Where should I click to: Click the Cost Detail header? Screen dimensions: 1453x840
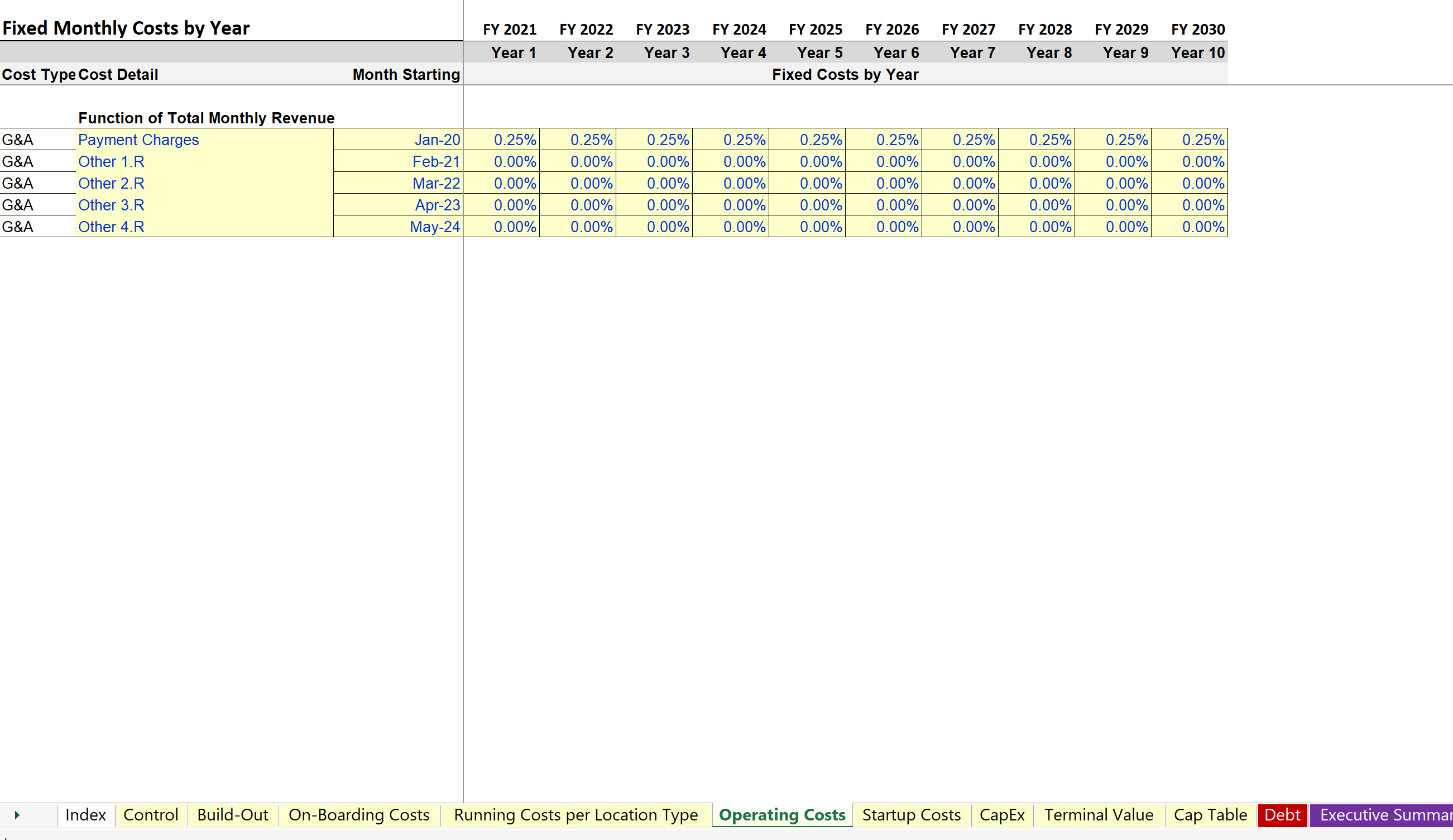(x=118, y=74)
